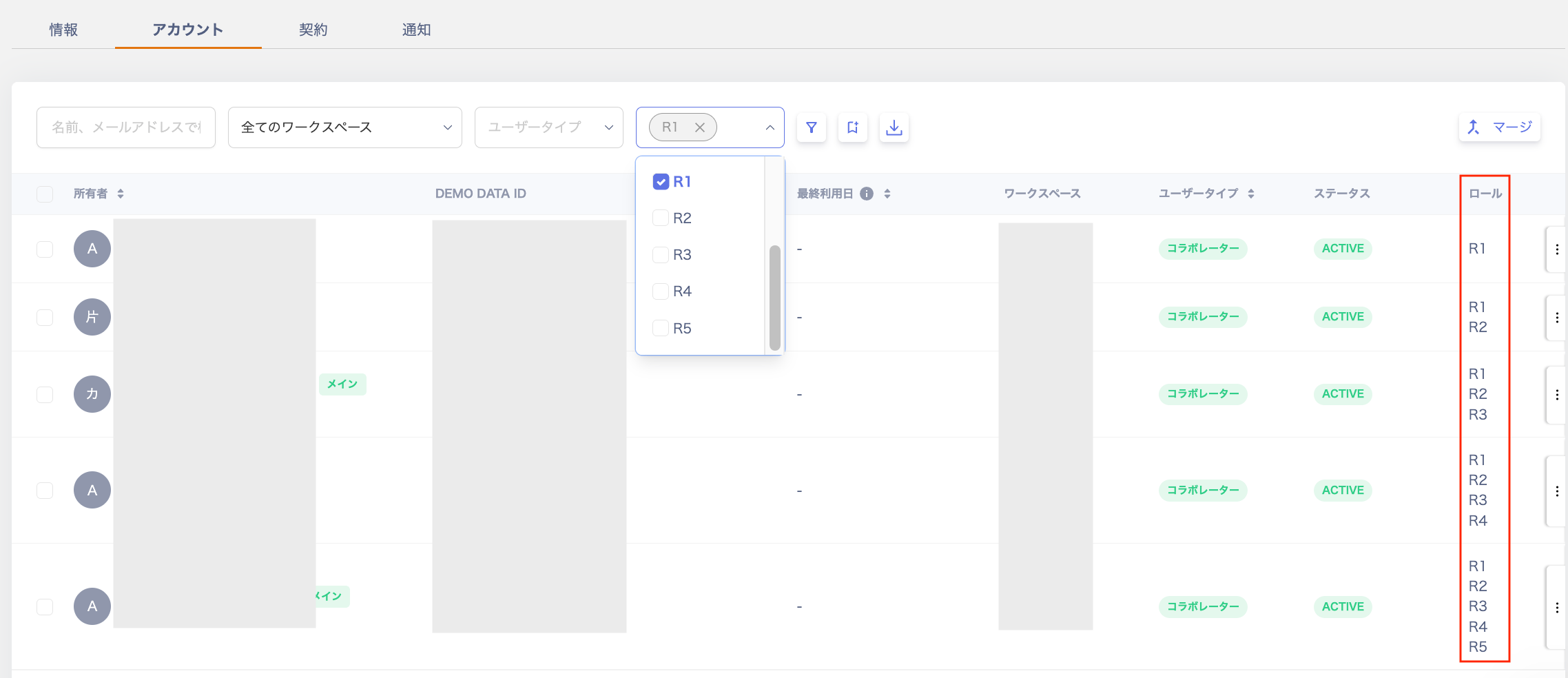Click the ロール column header
The height and width of the screenshot is (678, 1568).
click(1485, 194)
